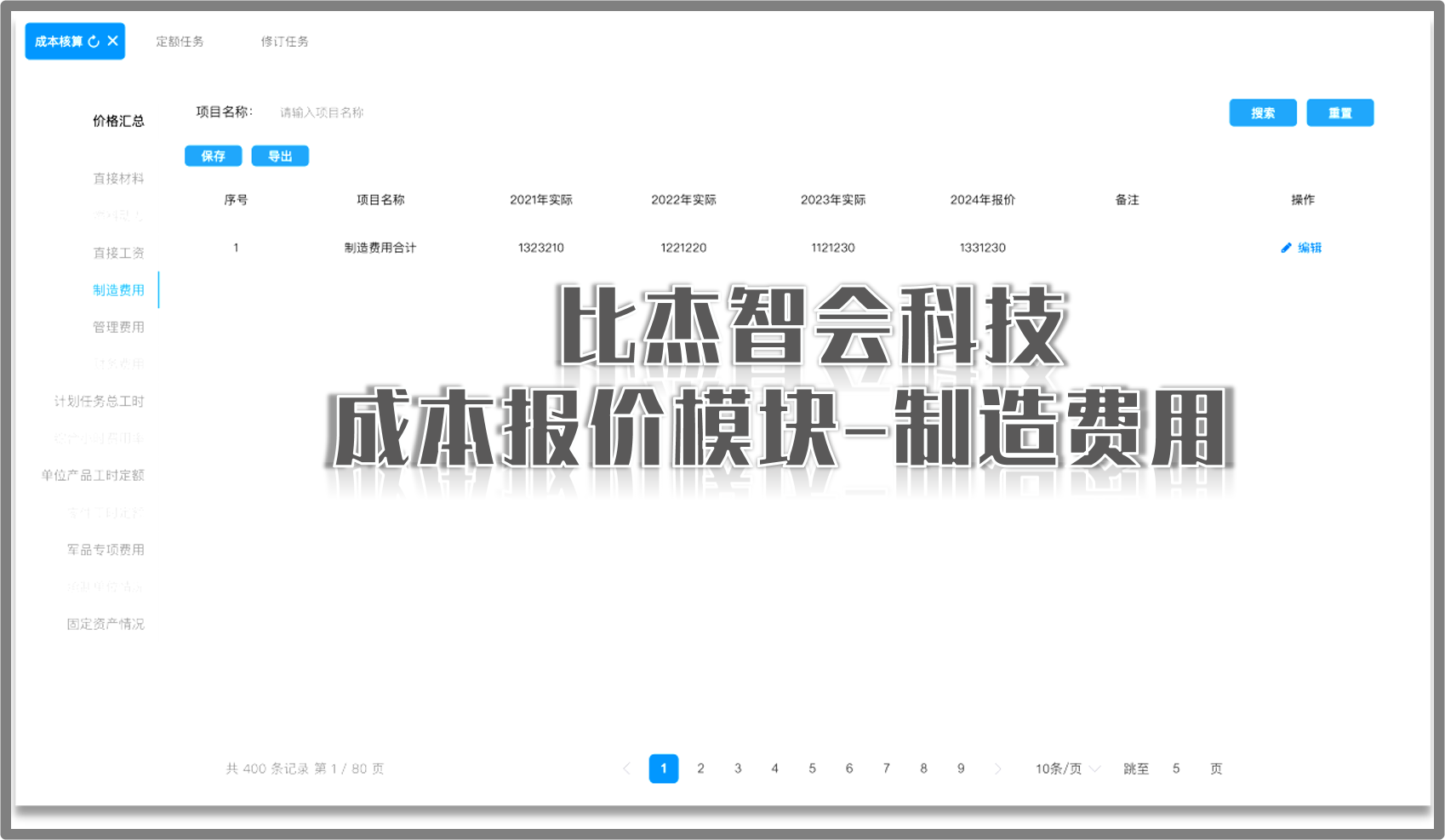Click the 序号 column header
The height and width of the screenshot is (840, 1445).
(x=236, y=200)
